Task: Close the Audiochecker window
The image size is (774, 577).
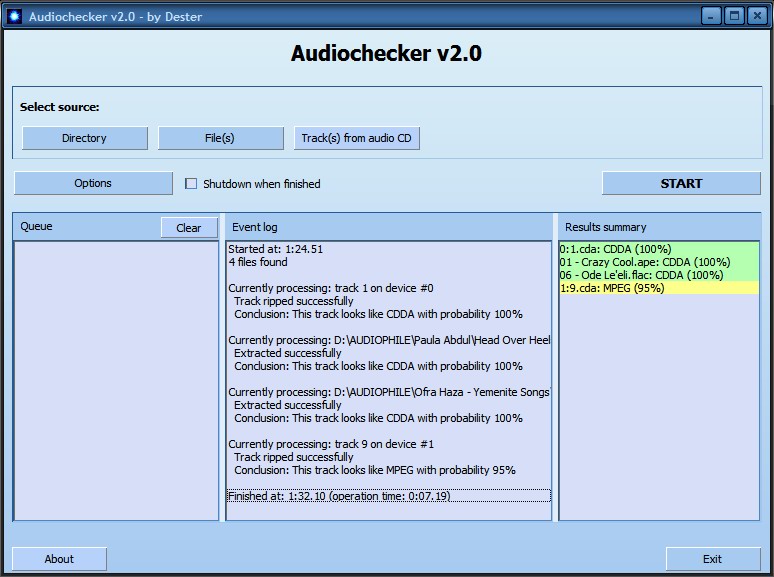Action: [757, 16]
